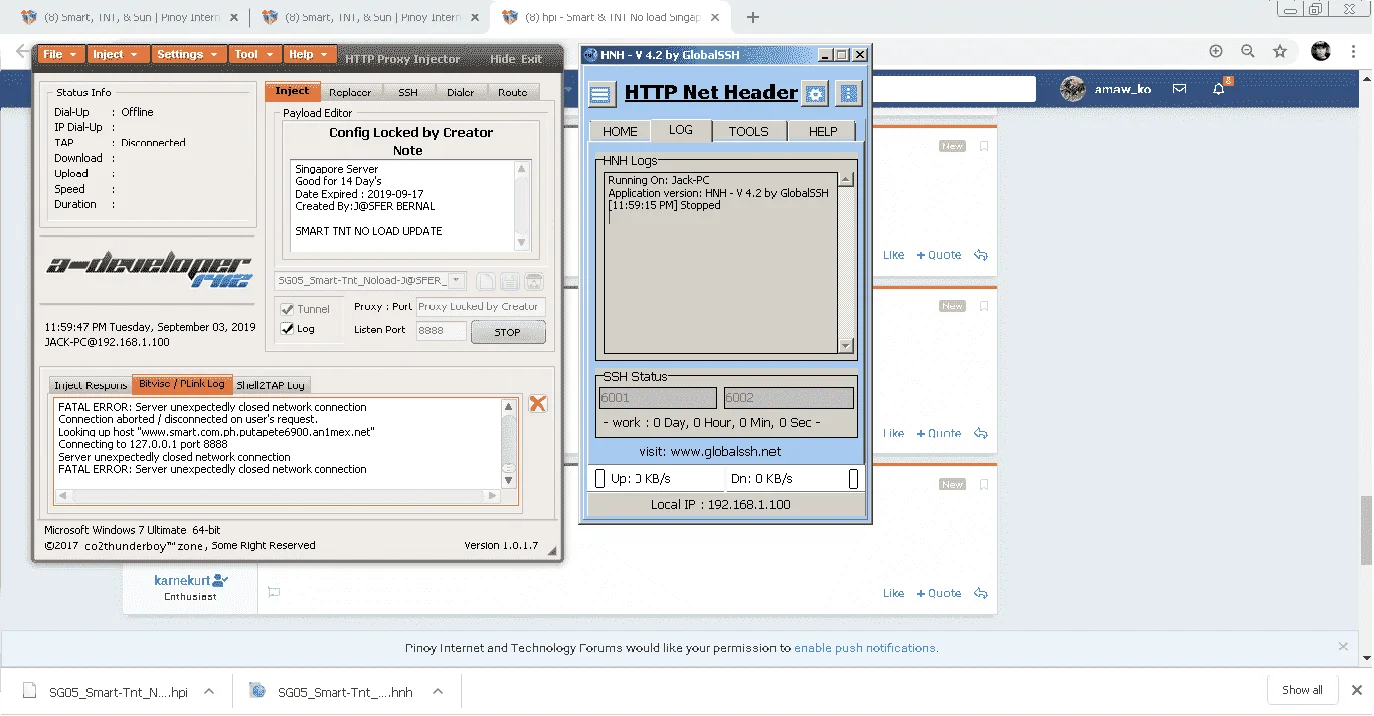Open forum alerts bell icon
The height and width of the screenshot is (716, 1374).
1219,89
